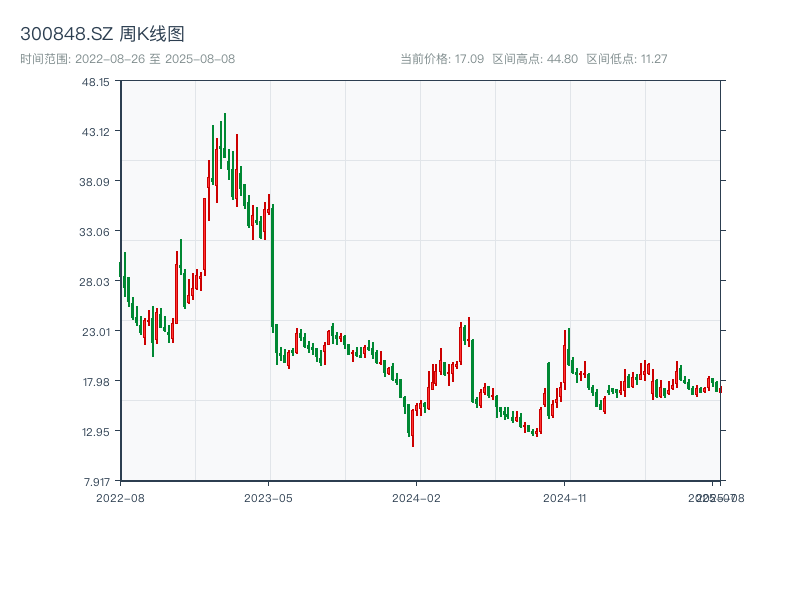
Task: Click the tallest green candlestick at the peak
Action: pos(225,136)
